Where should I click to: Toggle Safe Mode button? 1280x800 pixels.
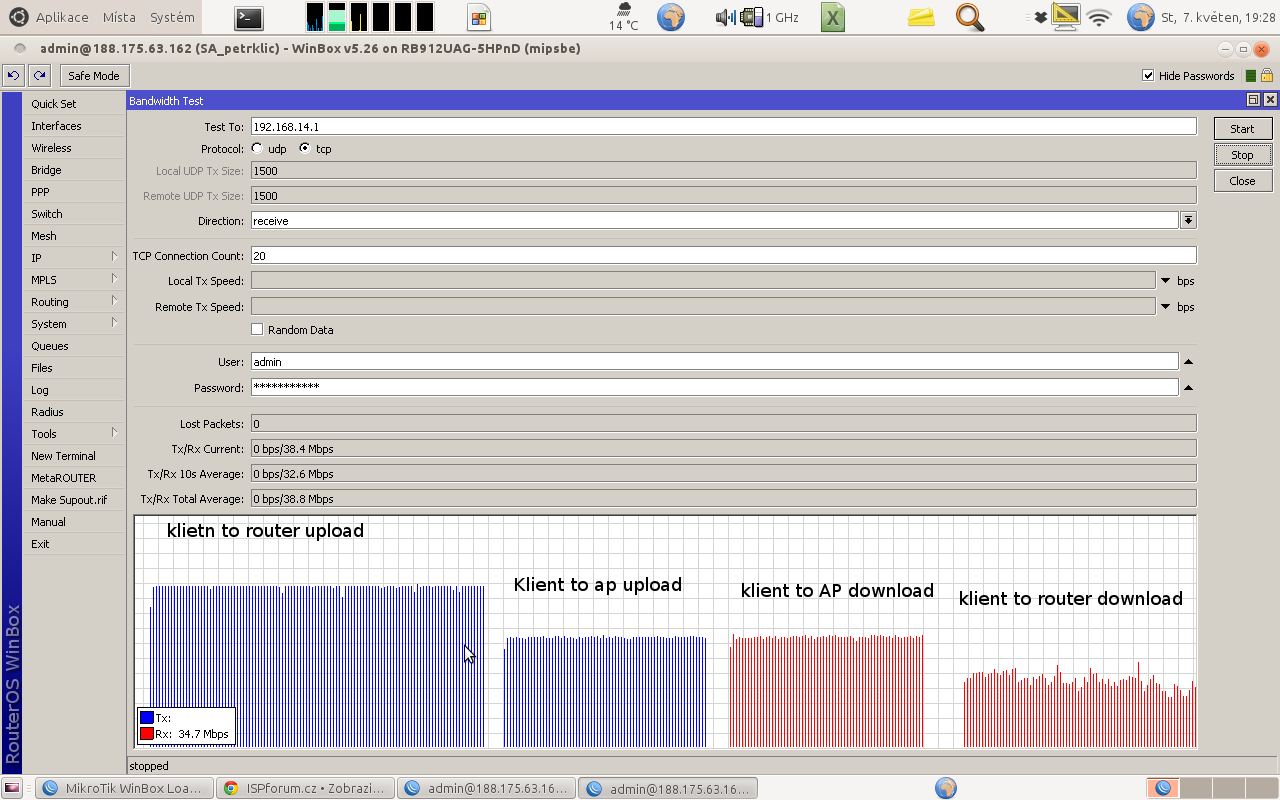point(94,75)
